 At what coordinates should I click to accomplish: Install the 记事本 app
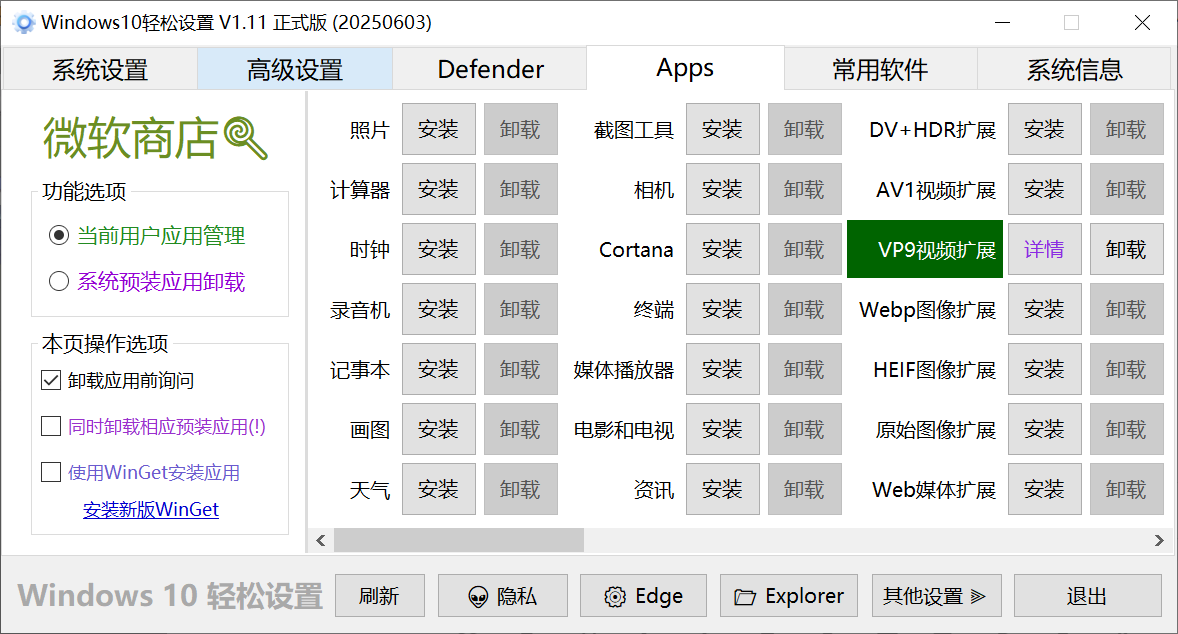coord(439,370)
